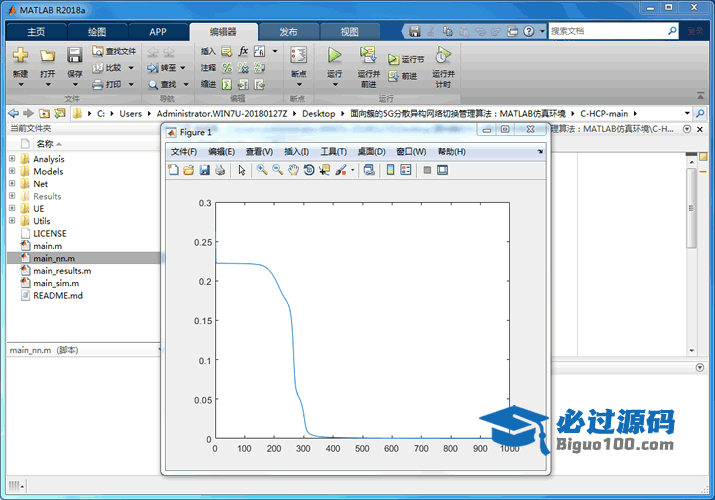Open the Brush tool dropdown arrow
Screen dimensions: 715x500
pos(353,171)
